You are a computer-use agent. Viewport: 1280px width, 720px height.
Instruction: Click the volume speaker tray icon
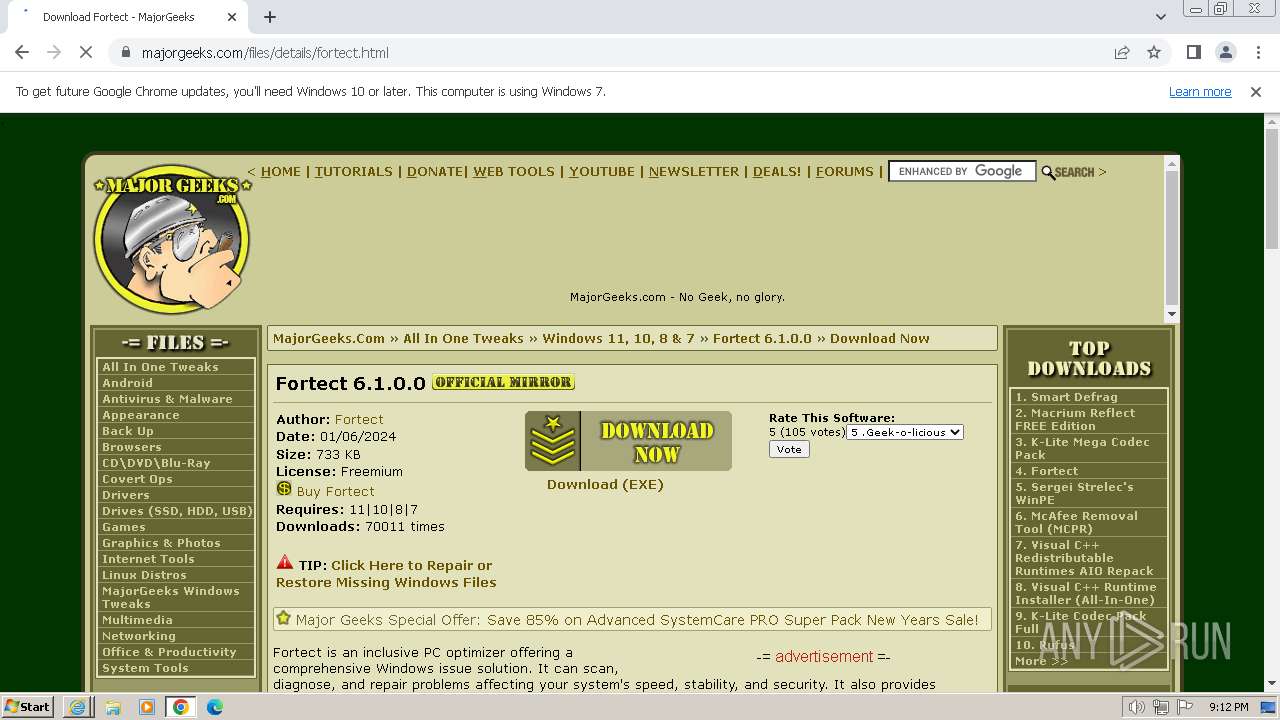pyautogui.click(x=1137, y=707)
